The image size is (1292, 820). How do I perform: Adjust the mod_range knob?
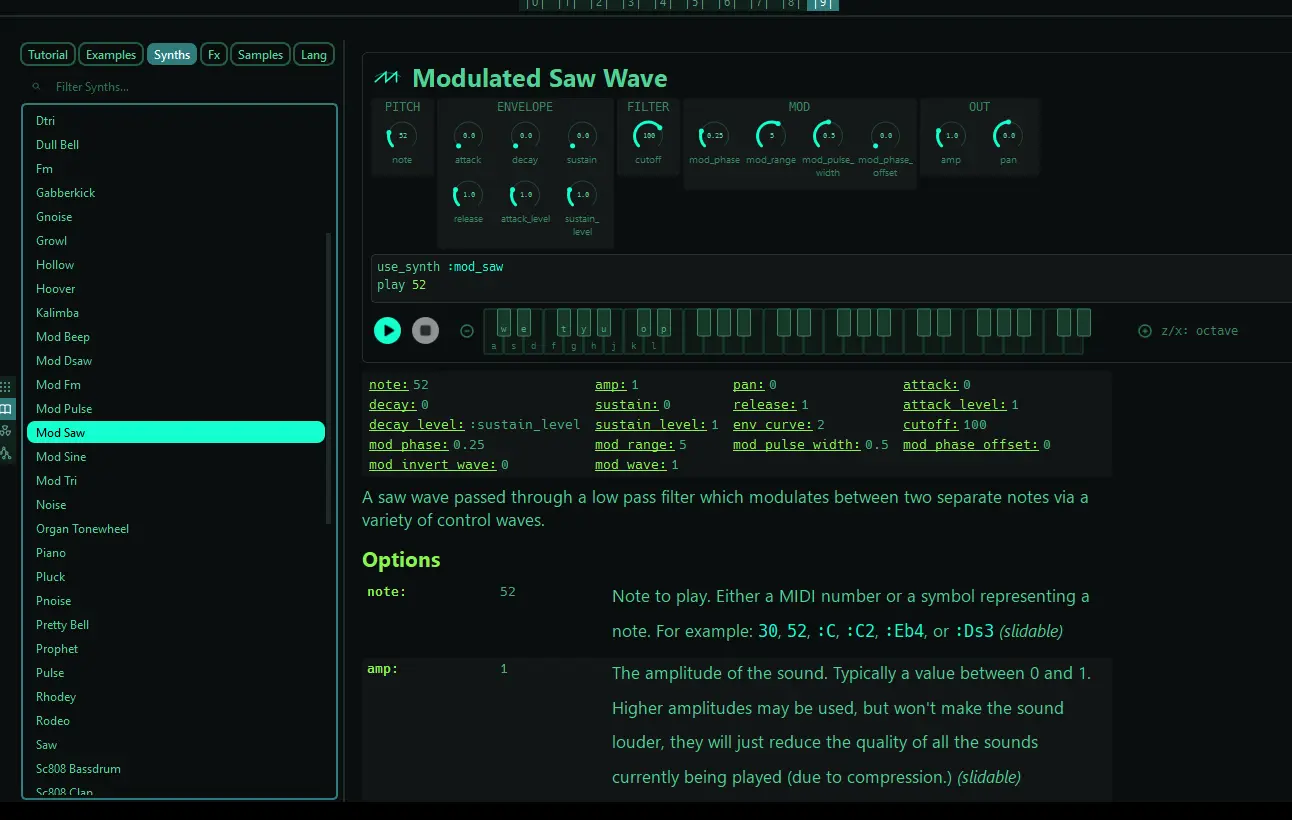[x=771, y=136]
